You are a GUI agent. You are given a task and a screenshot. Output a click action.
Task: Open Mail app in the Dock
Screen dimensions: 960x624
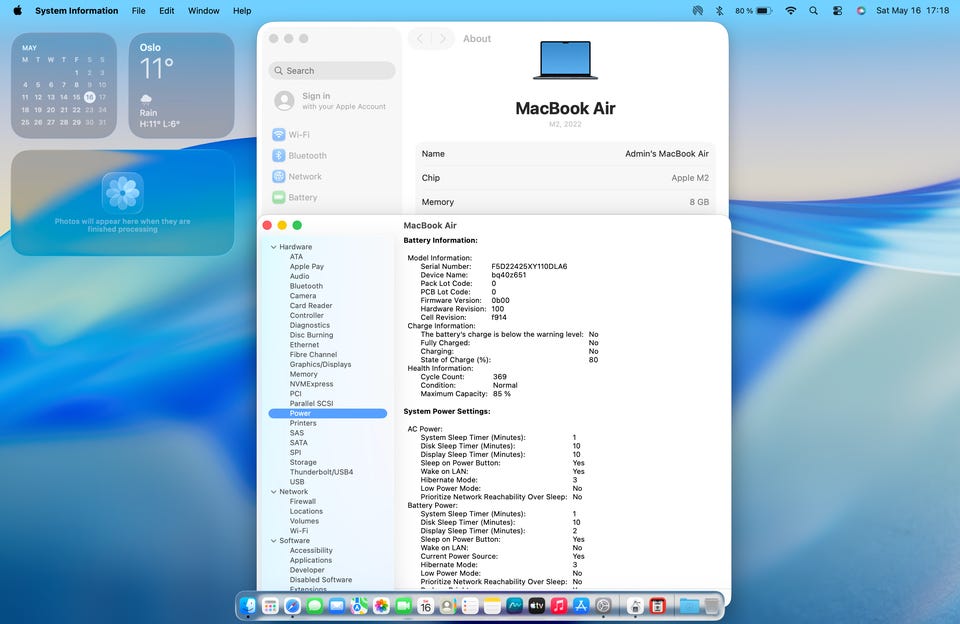337,606
